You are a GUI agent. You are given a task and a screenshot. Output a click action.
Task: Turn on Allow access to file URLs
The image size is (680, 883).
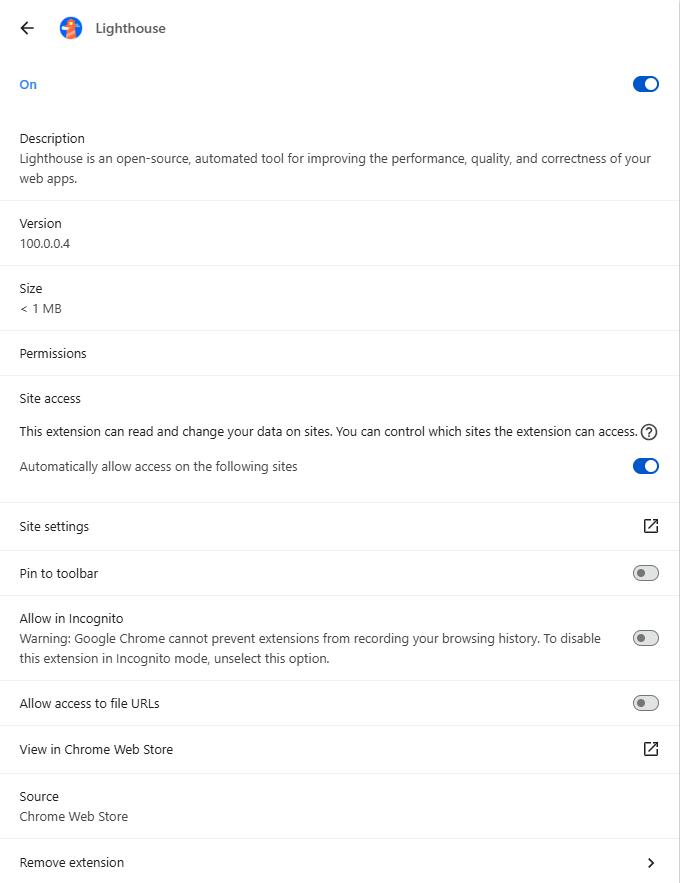[x=645, y=703]
